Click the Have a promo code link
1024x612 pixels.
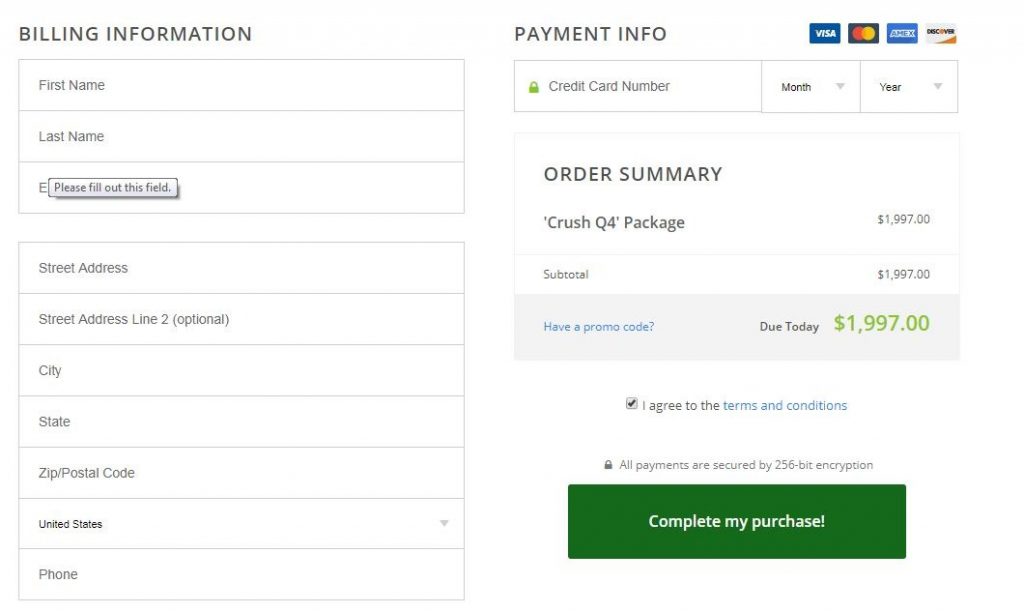[x=599, y=327]
